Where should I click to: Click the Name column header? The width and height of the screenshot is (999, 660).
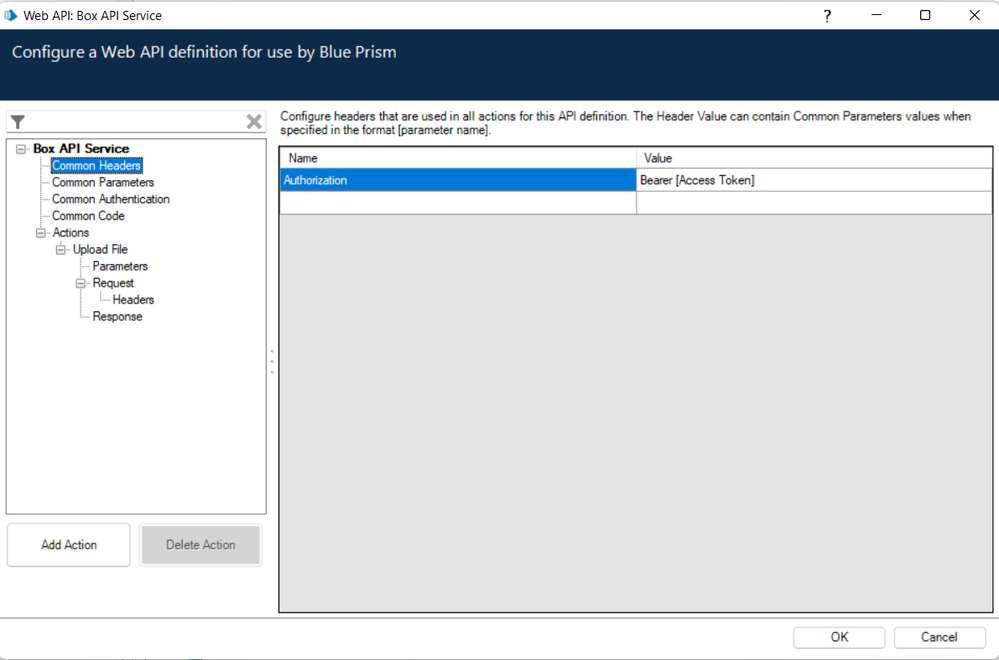pyautogui.click(x=458, y=158)
